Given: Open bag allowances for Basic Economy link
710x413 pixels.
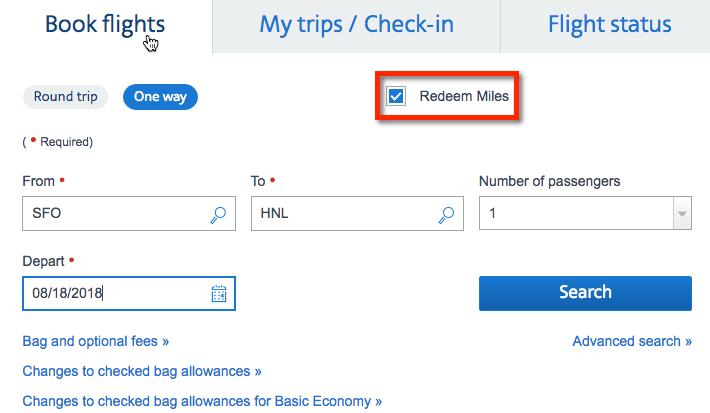Looking at the screenshot, I should pyautogui.click(x=202, y=401).
